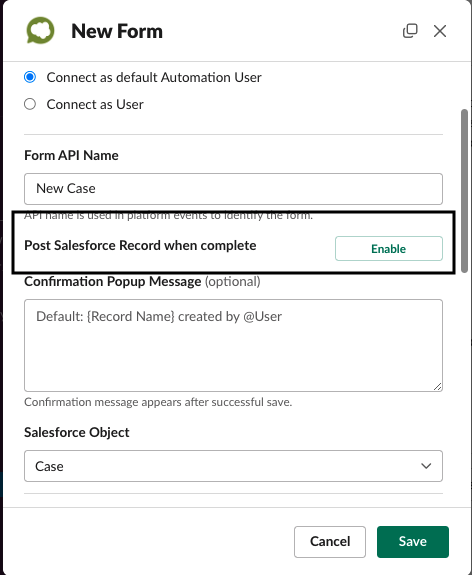Screen dimensions: 472x575
Task: Click the green Salesforce chat app logo
Action: 40,31
